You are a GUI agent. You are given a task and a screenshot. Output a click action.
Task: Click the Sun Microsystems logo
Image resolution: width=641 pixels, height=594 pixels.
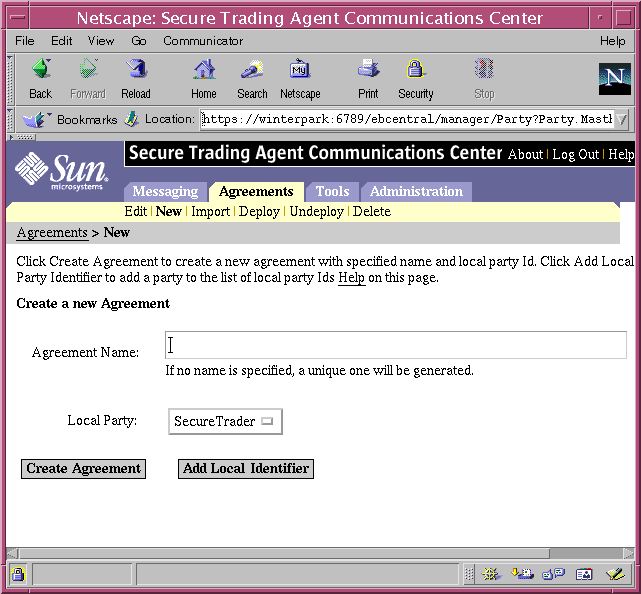(x=61, y=172)
